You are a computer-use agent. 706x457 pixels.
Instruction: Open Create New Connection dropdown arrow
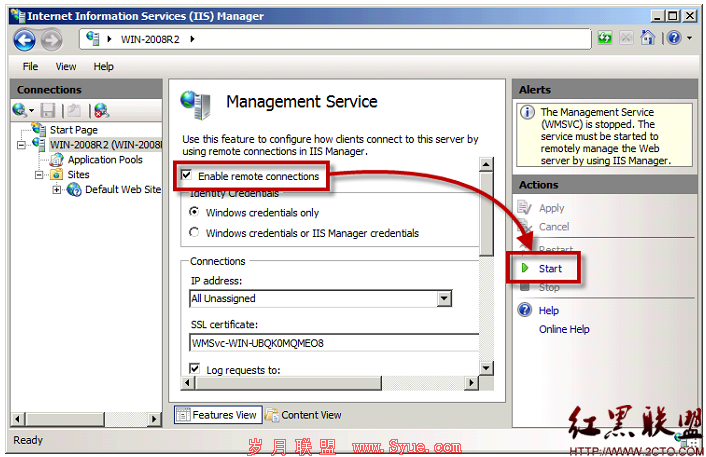point(32,110)
